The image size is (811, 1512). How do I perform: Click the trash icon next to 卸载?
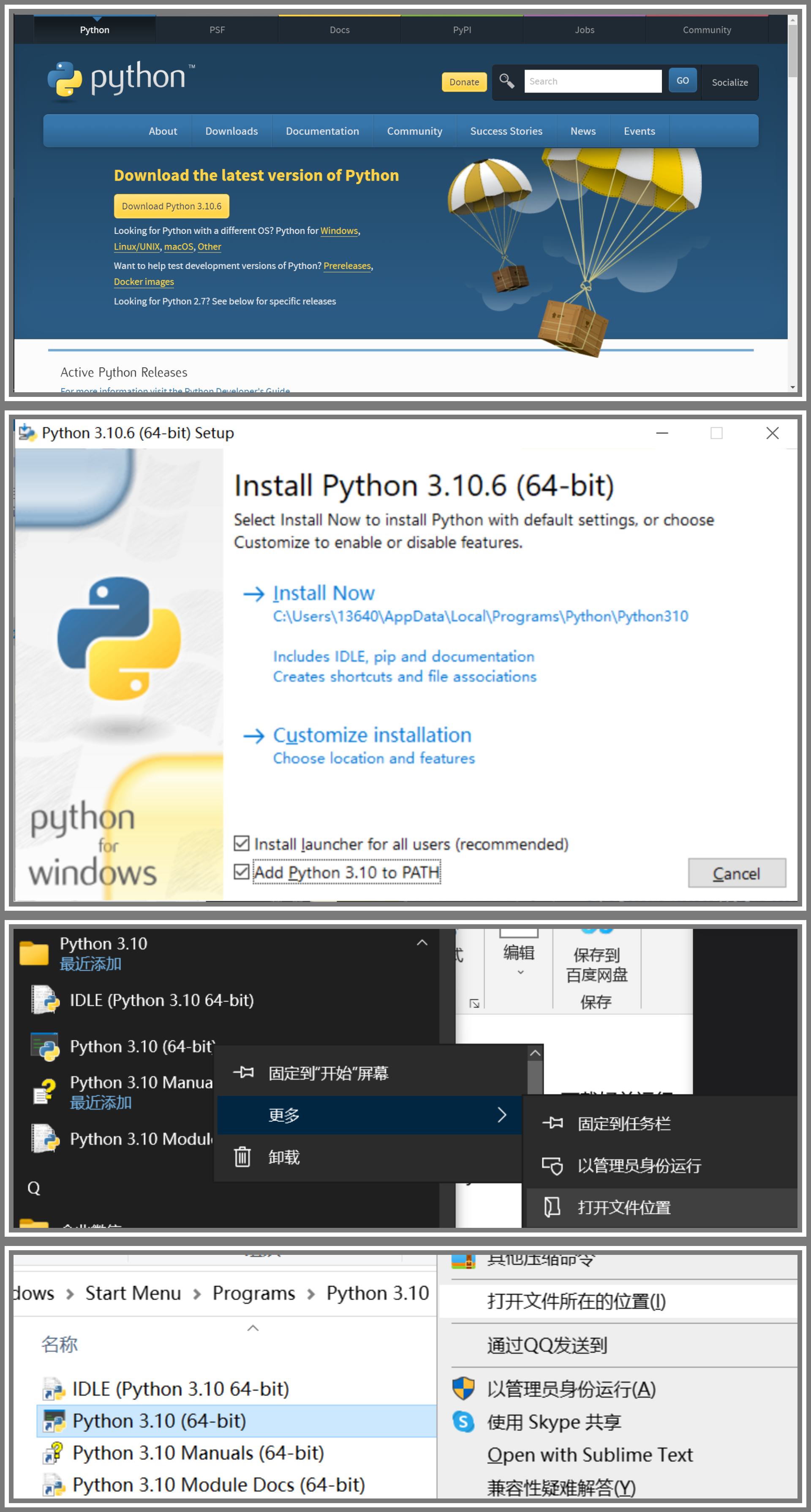point(242,1157)
